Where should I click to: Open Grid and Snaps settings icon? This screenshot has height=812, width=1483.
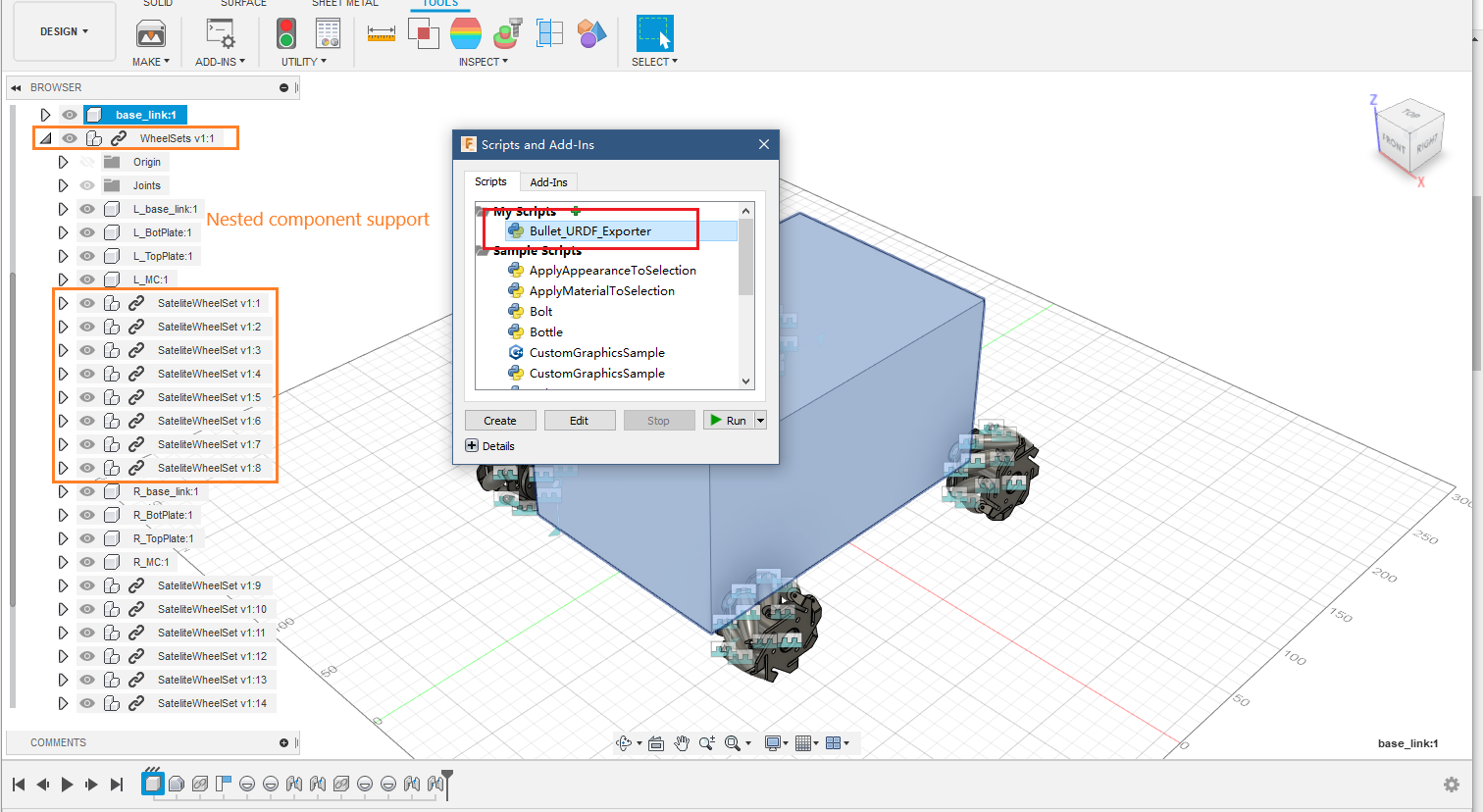point(803,743)
